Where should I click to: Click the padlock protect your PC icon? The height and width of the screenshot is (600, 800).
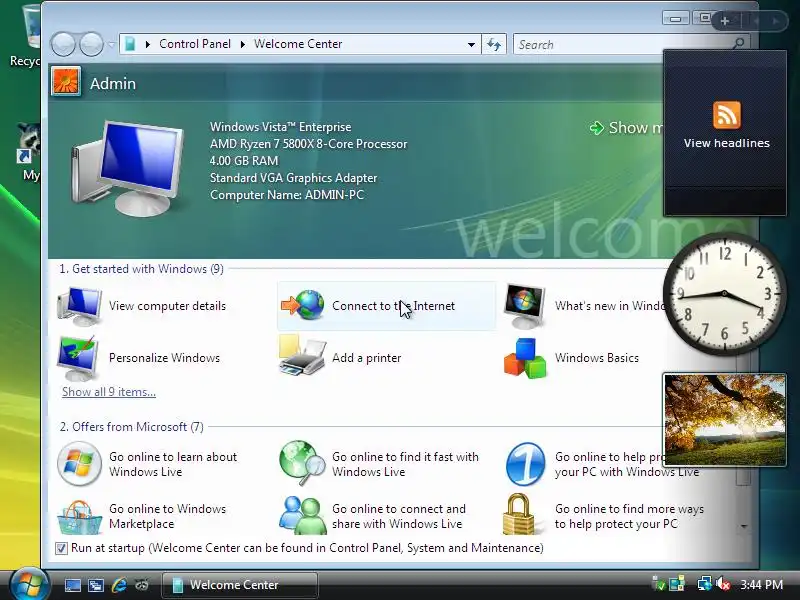(x=518, y=514)
